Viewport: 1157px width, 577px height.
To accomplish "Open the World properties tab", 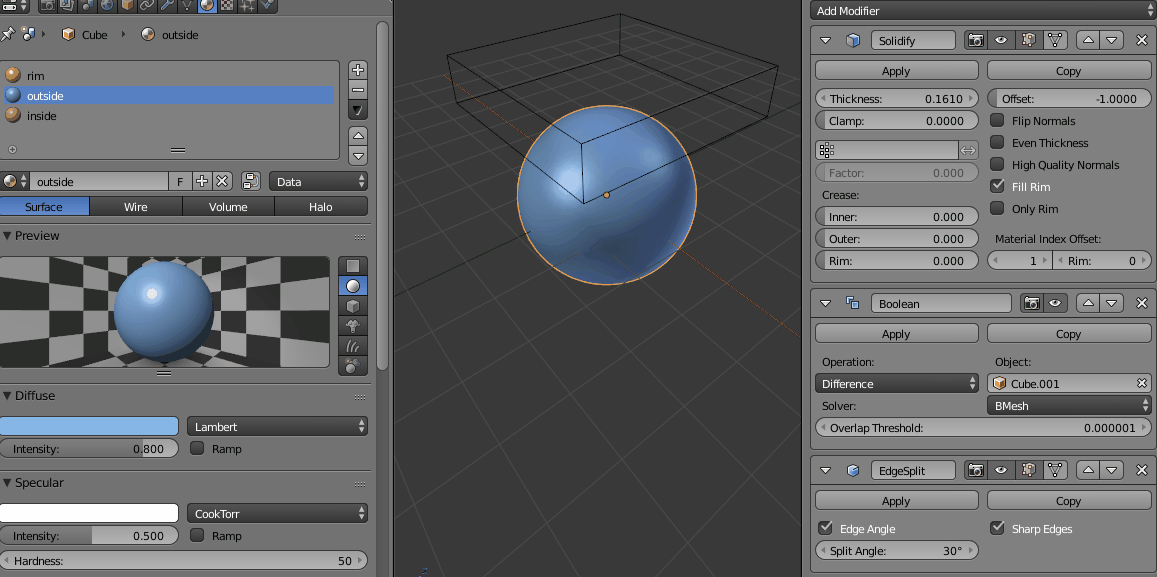I will [x=107, y=5].
